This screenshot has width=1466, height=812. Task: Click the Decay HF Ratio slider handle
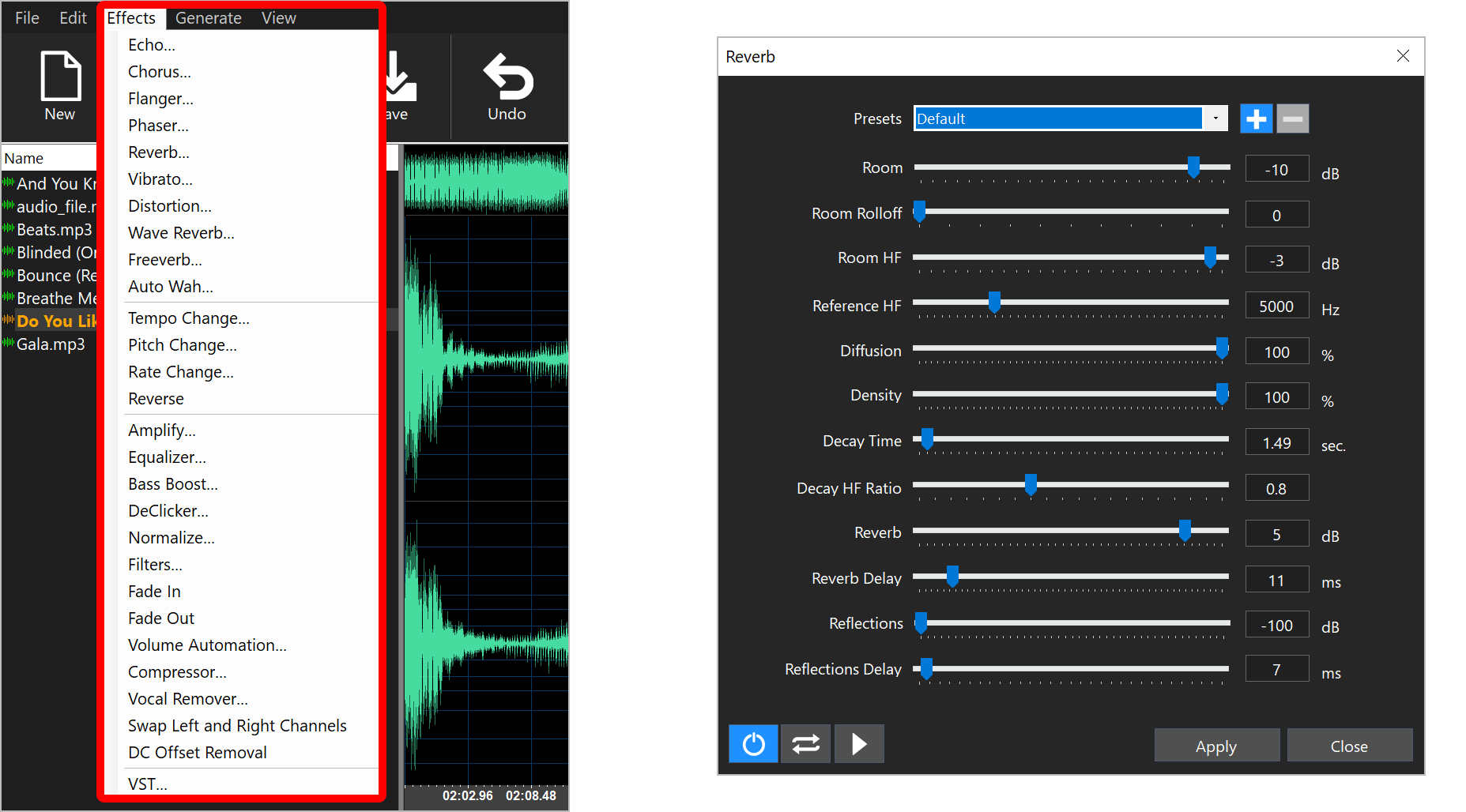(1031, 485)
